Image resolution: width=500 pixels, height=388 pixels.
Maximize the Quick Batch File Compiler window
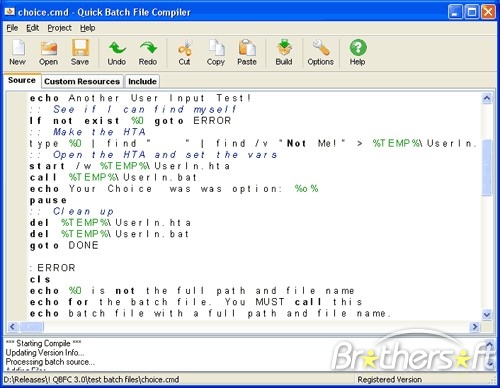(x=472, y=12)
